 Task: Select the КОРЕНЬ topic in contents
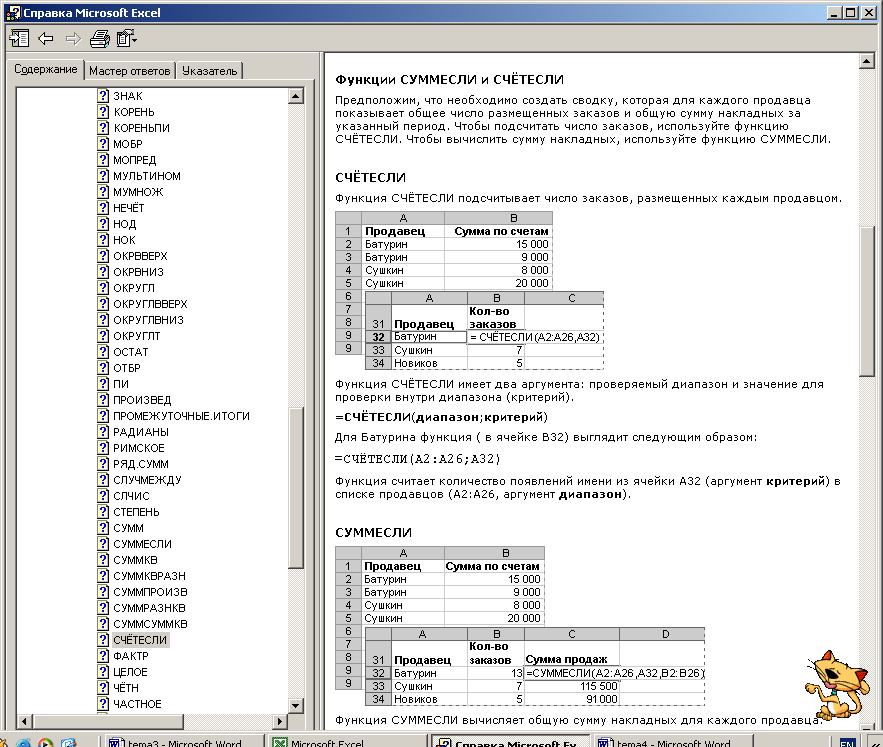tap(134, 112)
